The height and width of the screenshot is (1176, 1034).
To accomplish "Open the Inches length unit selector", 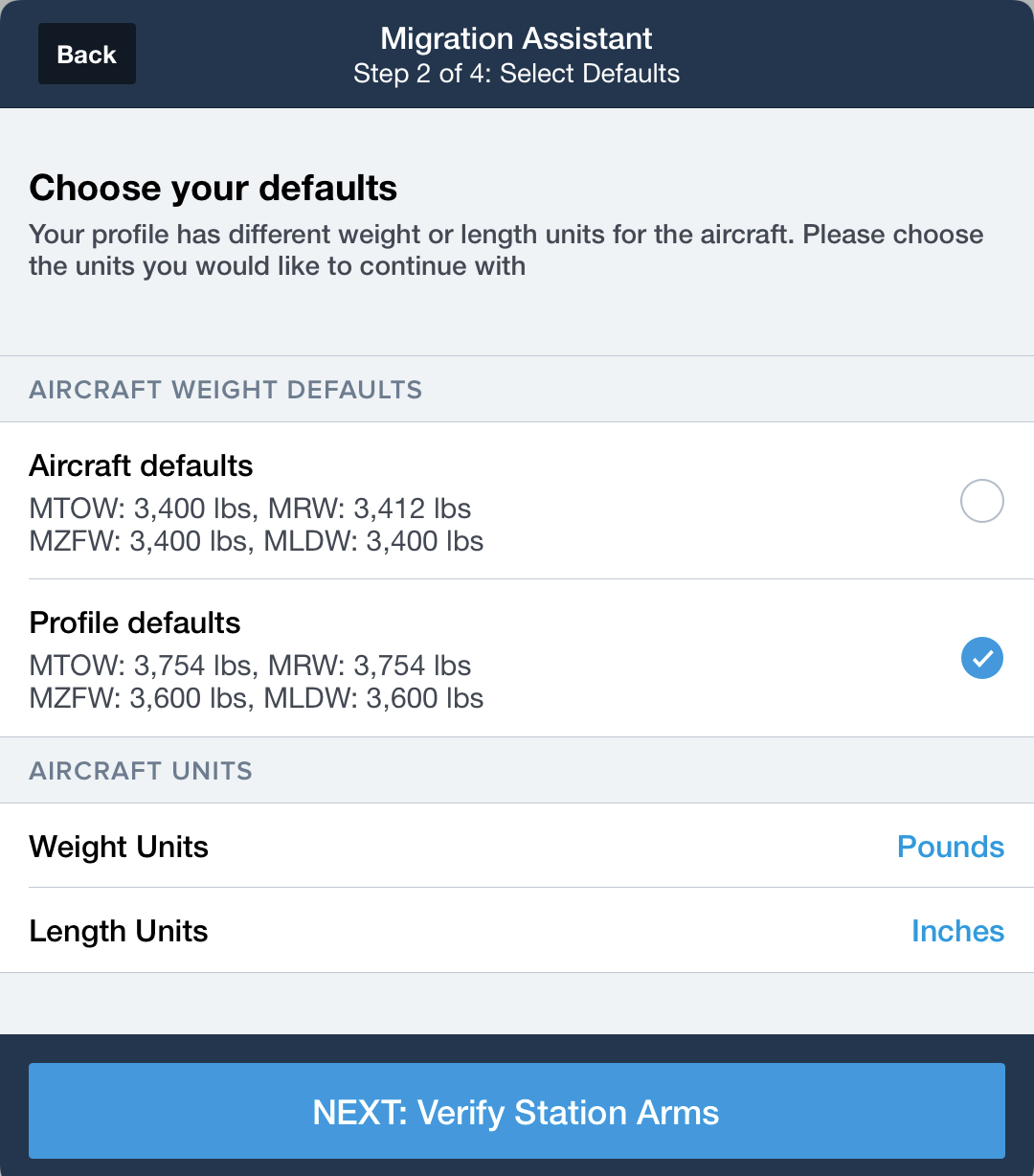I will (x=956, y=931).
